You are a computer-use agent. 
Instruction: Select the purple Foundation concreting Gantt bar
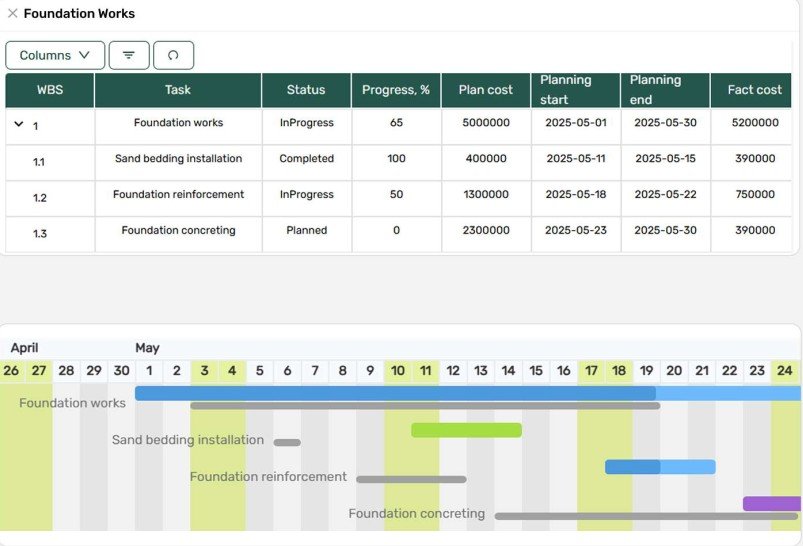[x=772, y=503]
